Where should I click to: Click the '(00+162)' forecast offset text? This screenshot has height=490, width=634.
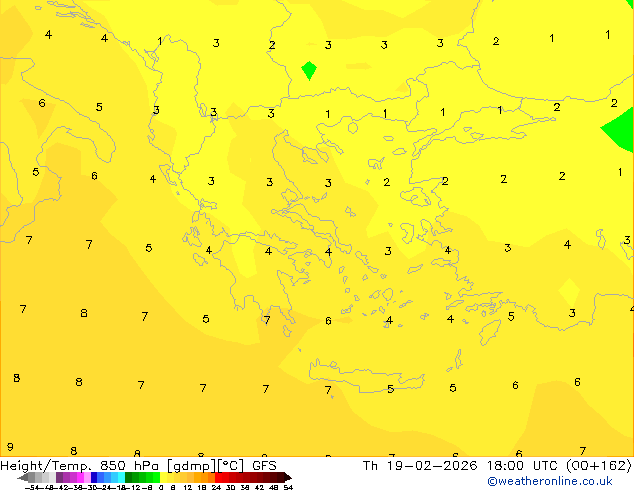click(598, 466)
